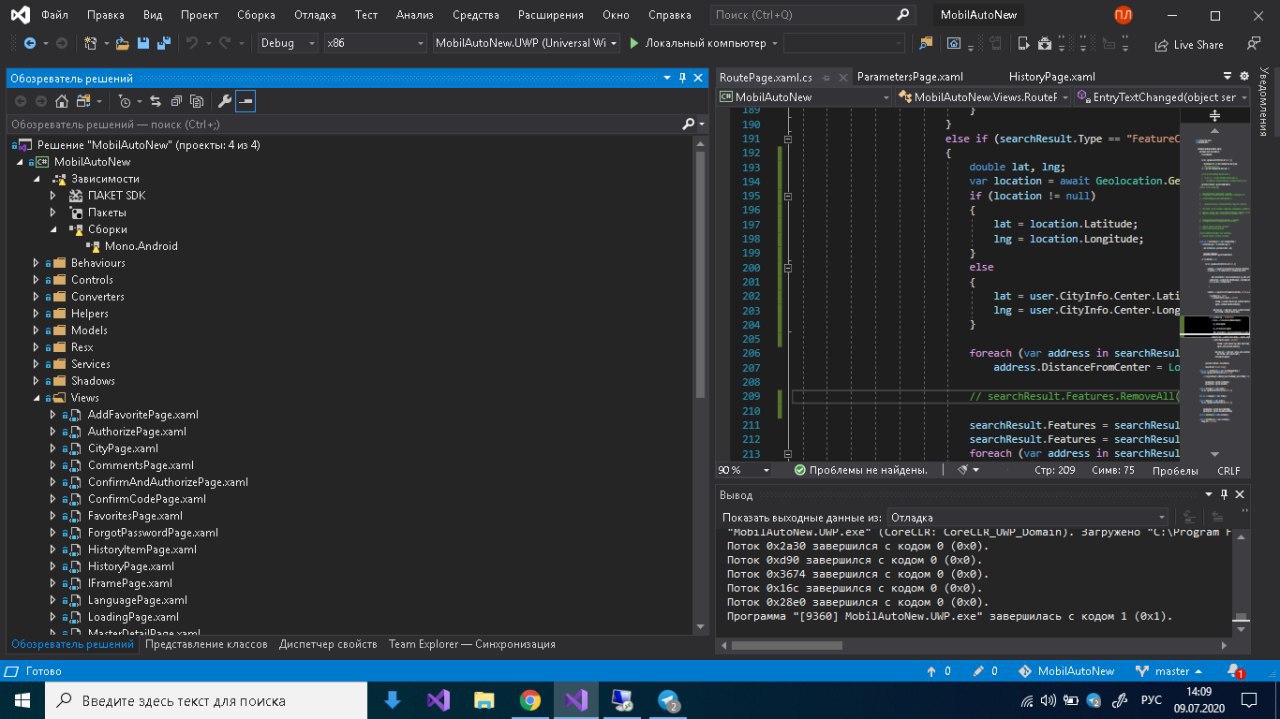Click the editor split-view handle above scrollbar
This screenshot has width=1280, height=719.
[1214, 115]
